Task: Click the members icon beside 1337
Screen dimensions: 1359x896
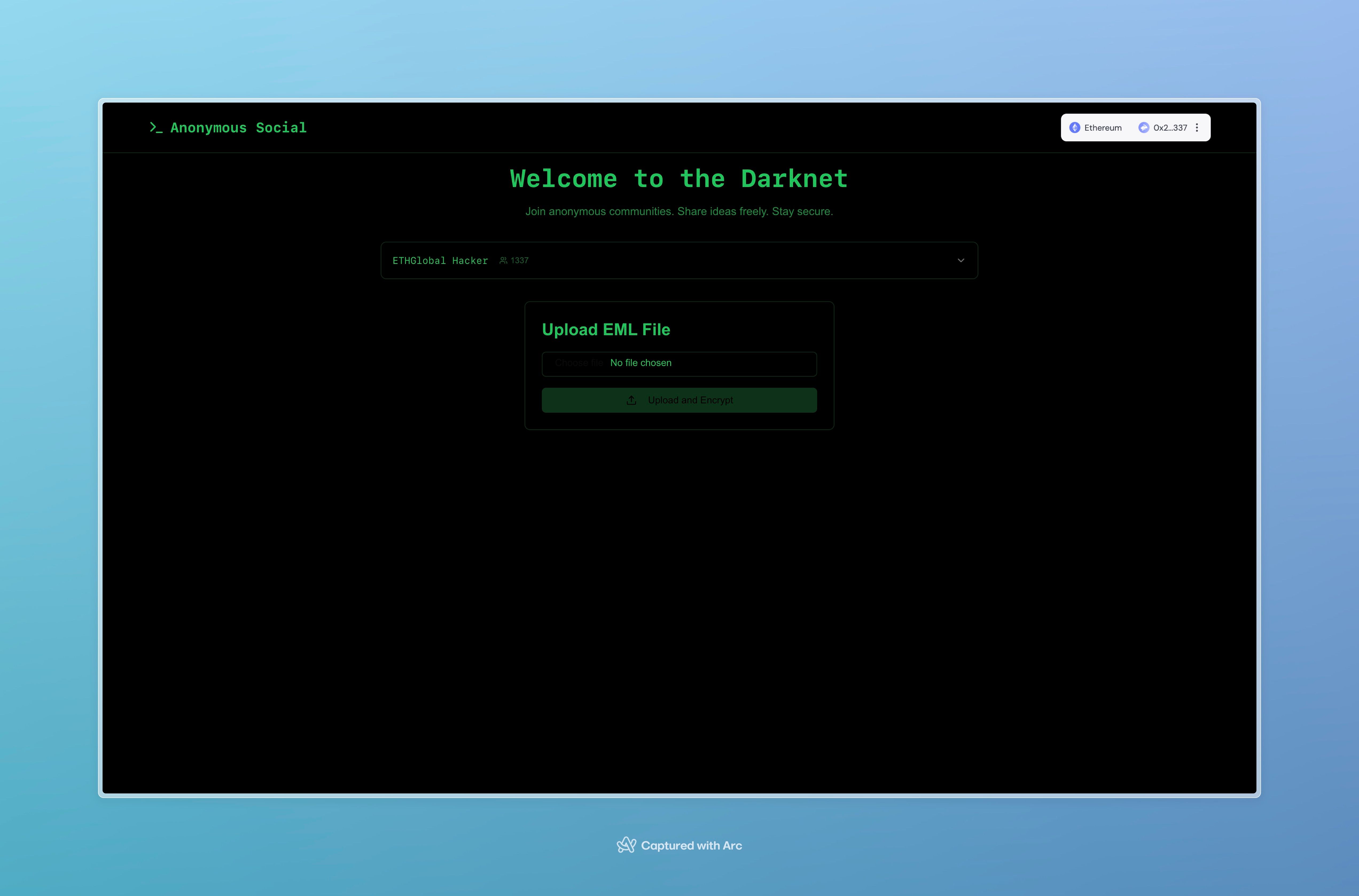Action: coord(503,260)
